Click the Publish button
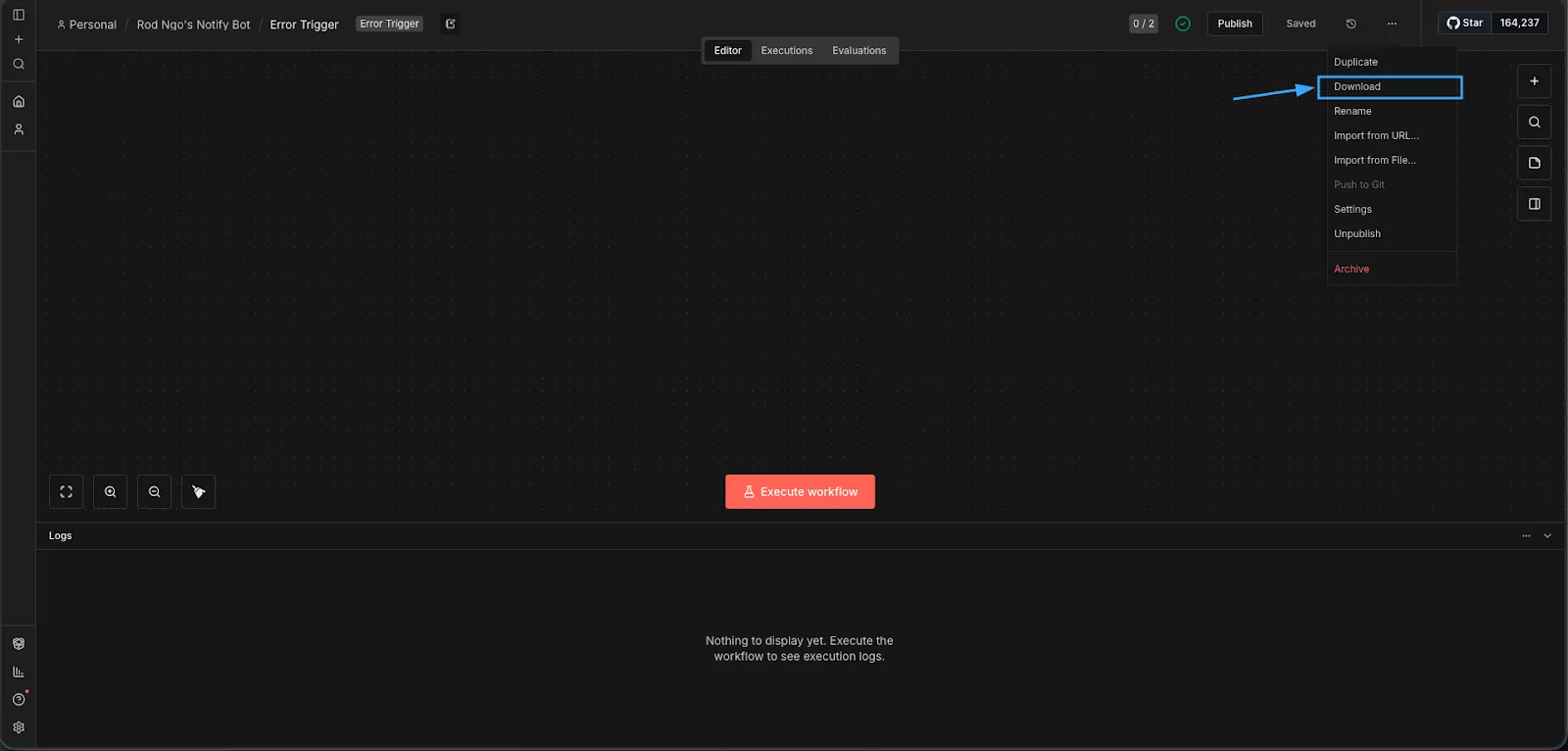This screenshot has width=1568, height=751. 1235,24
